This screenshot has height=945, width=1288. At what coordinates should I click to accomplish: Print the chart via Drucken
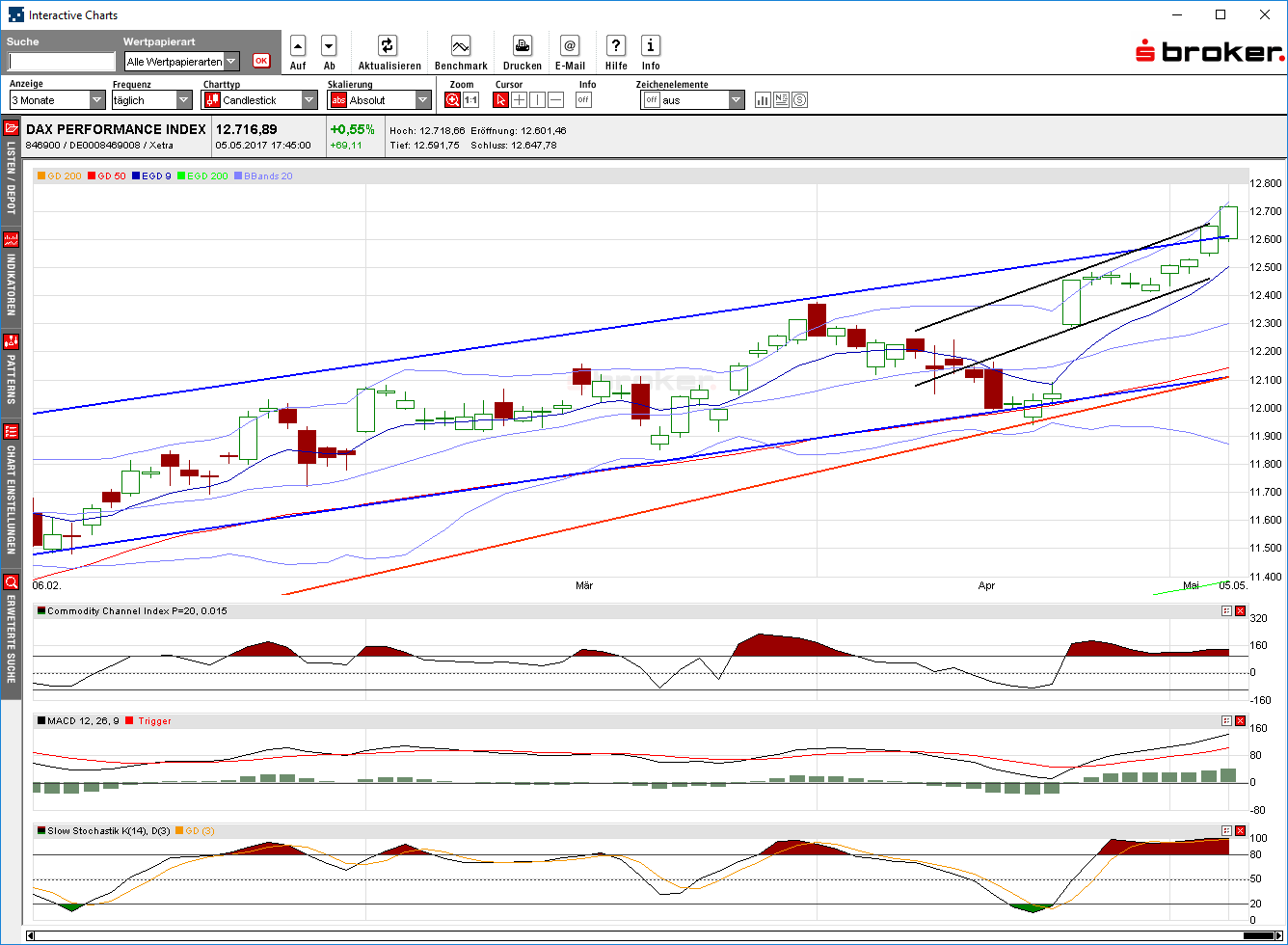click(522, 45)
